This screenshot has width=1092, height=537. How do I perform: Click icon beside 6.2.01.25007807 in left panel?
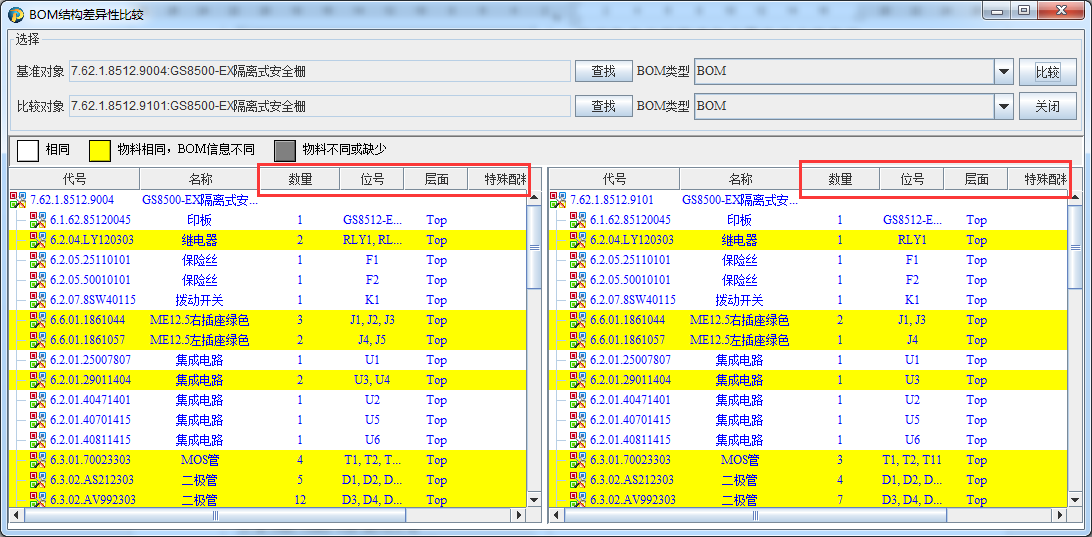pos(38,360)
